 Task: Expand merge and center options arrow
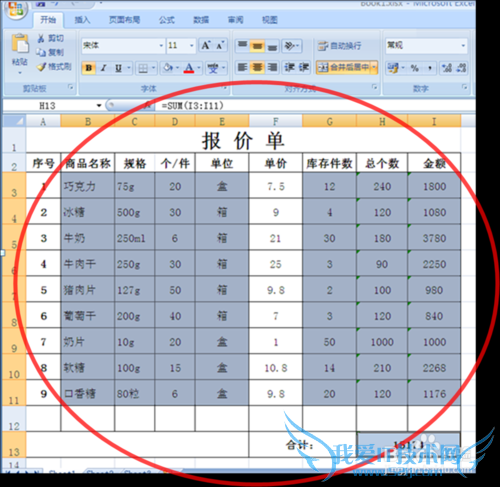[x=374, y=68]
